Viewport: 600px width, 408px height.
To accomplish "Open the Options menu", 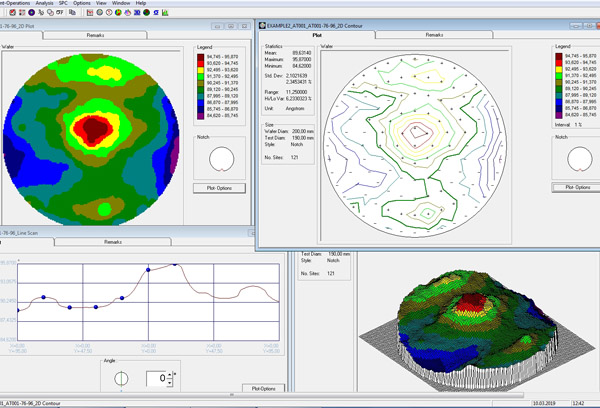I will click(x=82, y=5).
